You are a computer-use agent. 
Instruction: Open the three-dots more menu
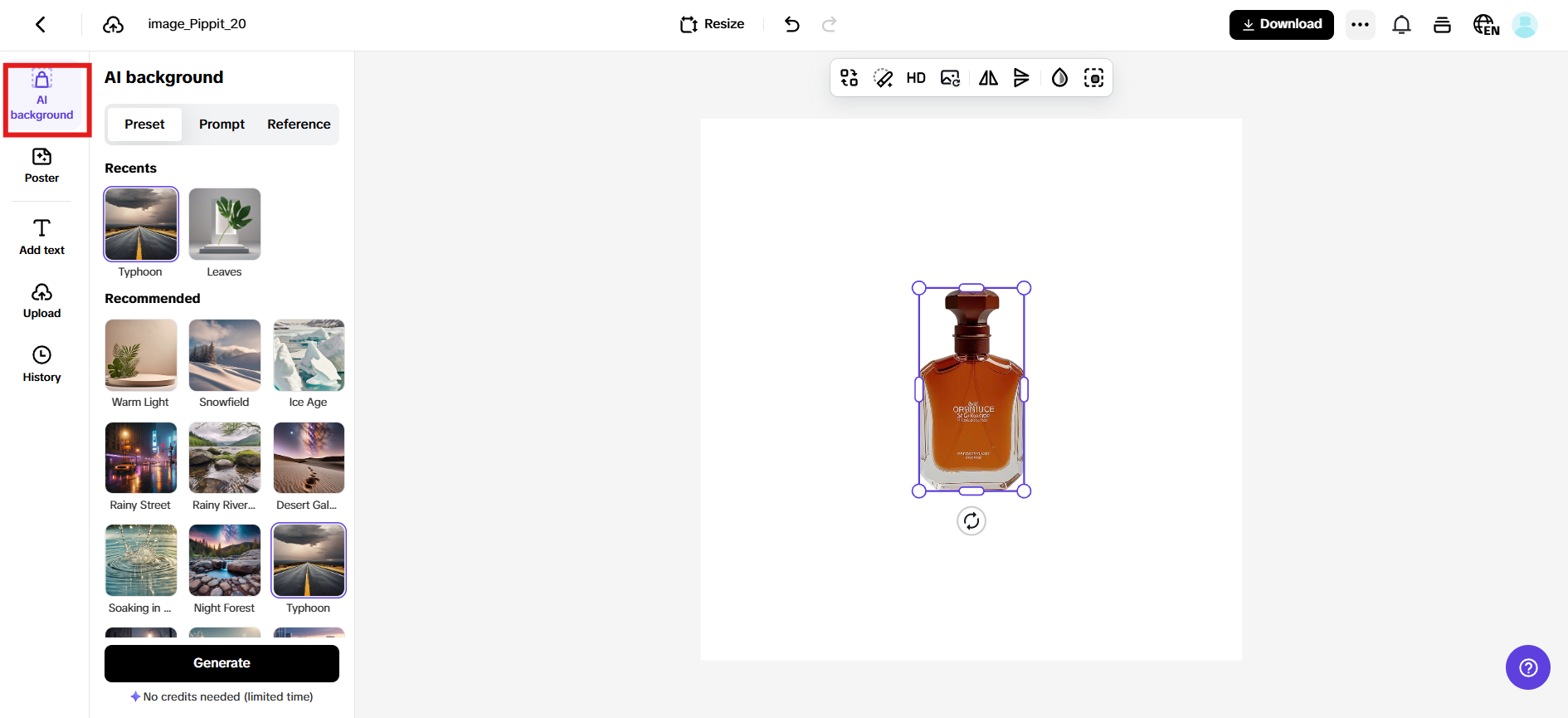pos(1360,24)
